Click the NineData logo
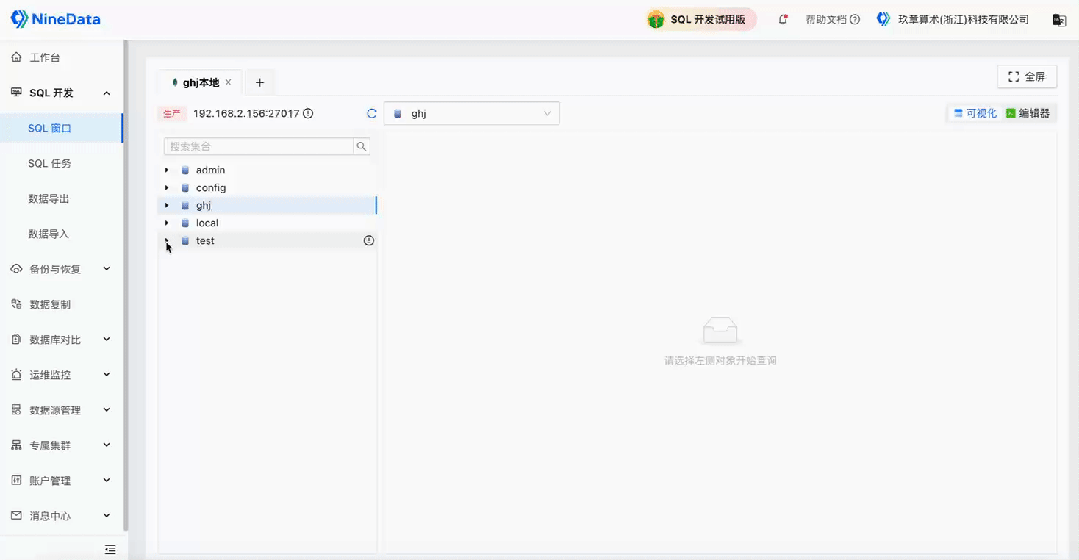Screen dimensions: 1079x560 (x=56, y=19)
